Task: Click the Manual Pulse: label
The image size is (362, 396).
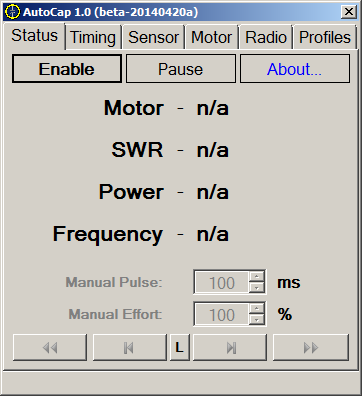Action: click(x=114, y=282)
